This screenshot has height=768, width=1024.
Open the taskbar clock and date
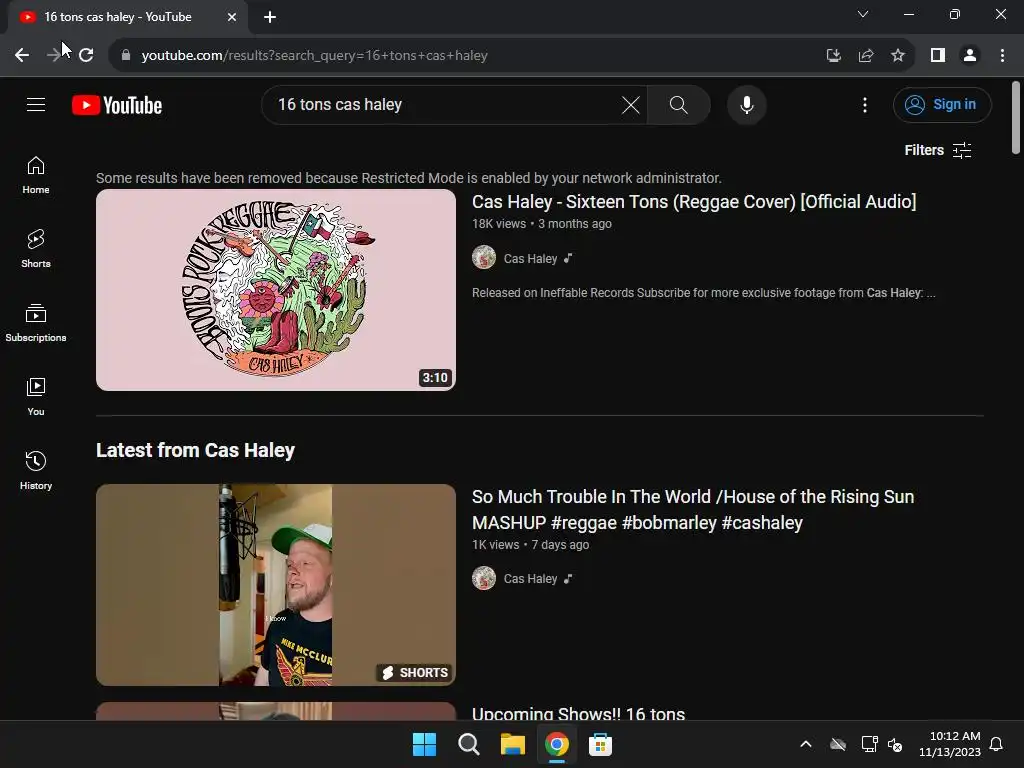[950, 744]
